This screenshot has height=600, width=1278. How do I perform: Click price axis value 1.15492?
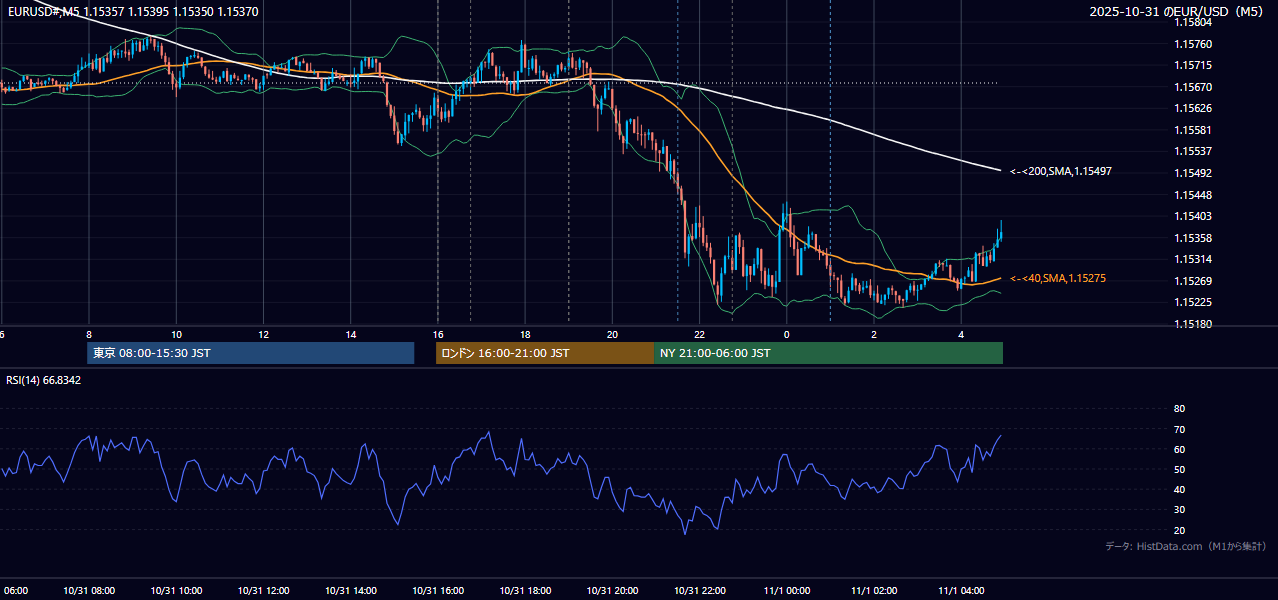(1193, 173)
